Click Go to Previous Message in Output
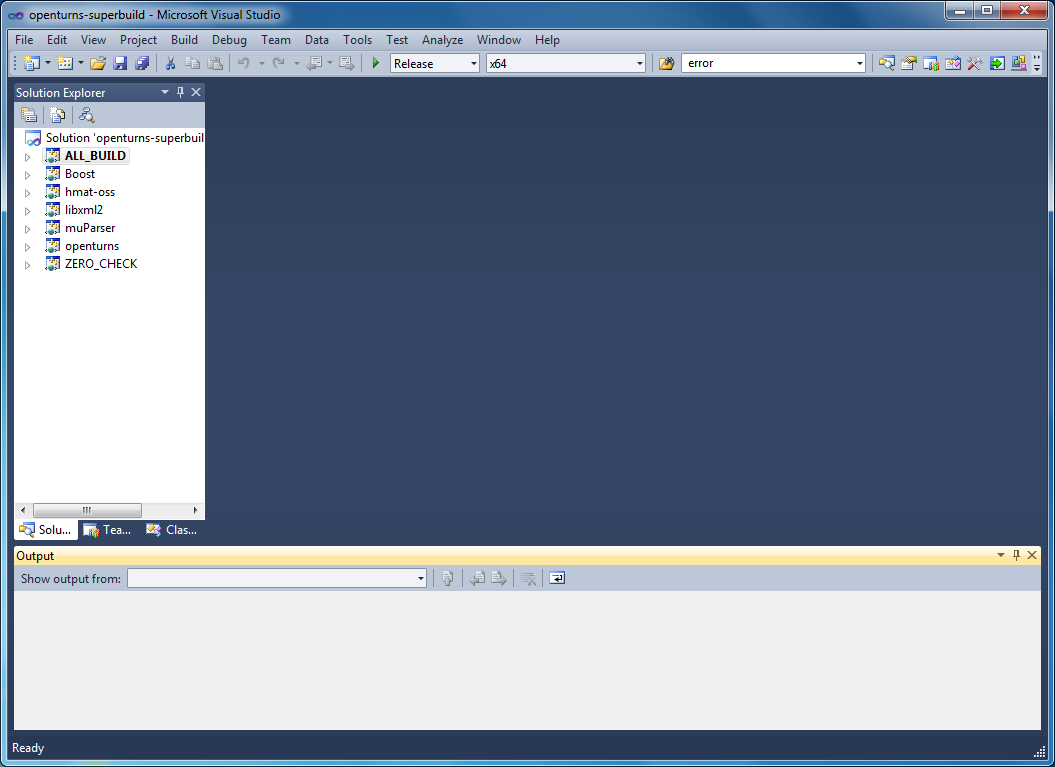1055x767 pixels. (x=478, y=578)
